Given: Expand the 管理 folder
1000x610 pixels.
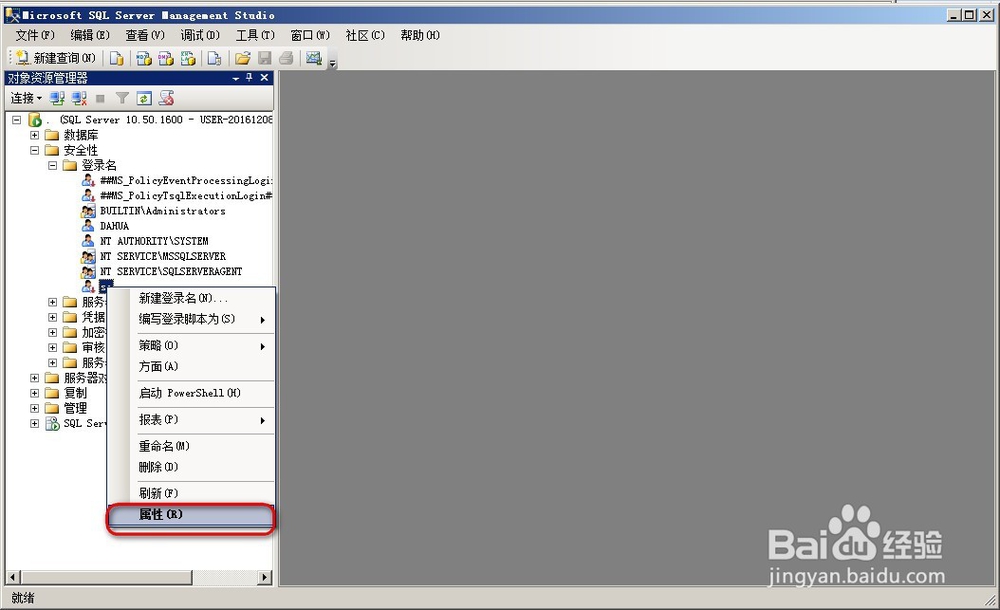Looking at the screenshot, I should click(34, 408).
